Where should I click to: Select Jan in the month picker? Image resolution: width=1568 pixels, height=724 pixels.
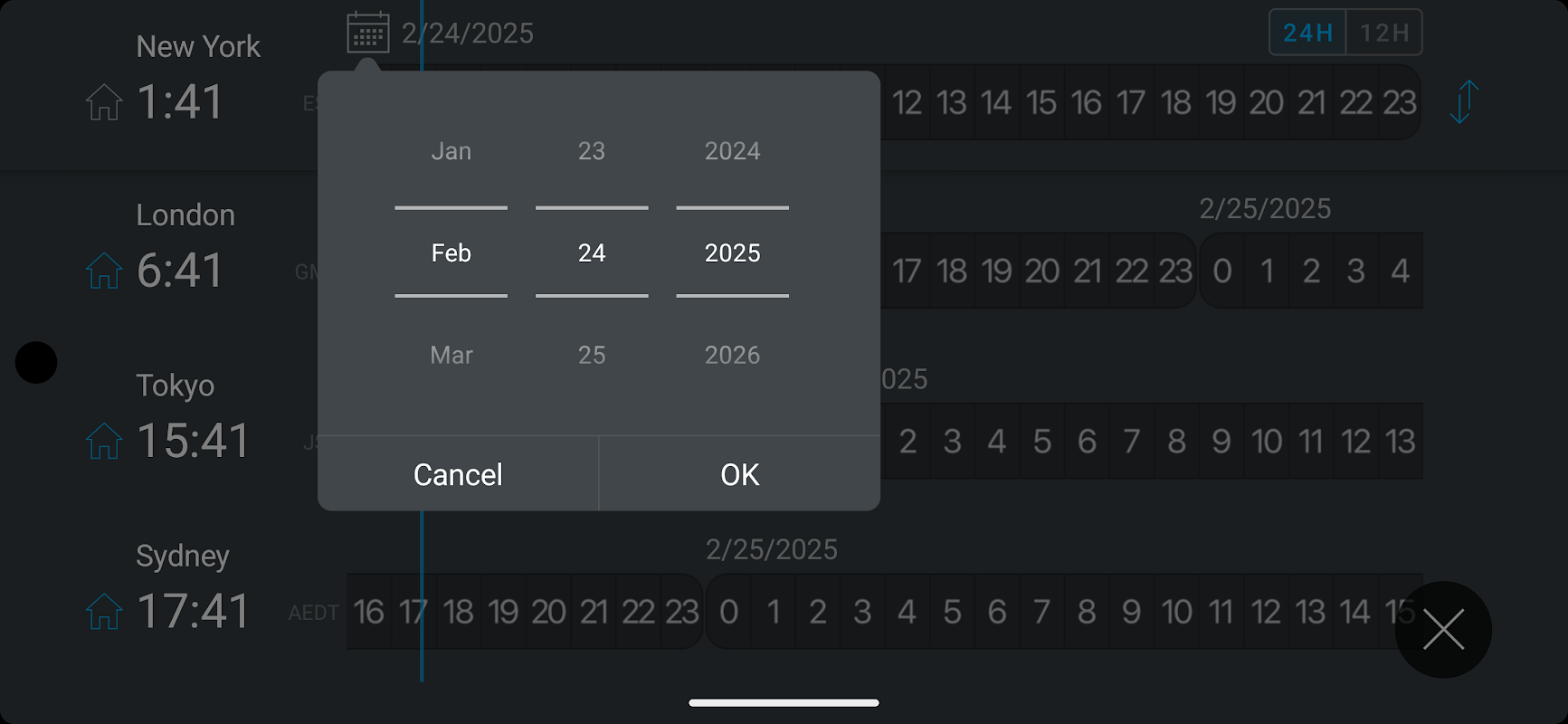tap(451, 151)
